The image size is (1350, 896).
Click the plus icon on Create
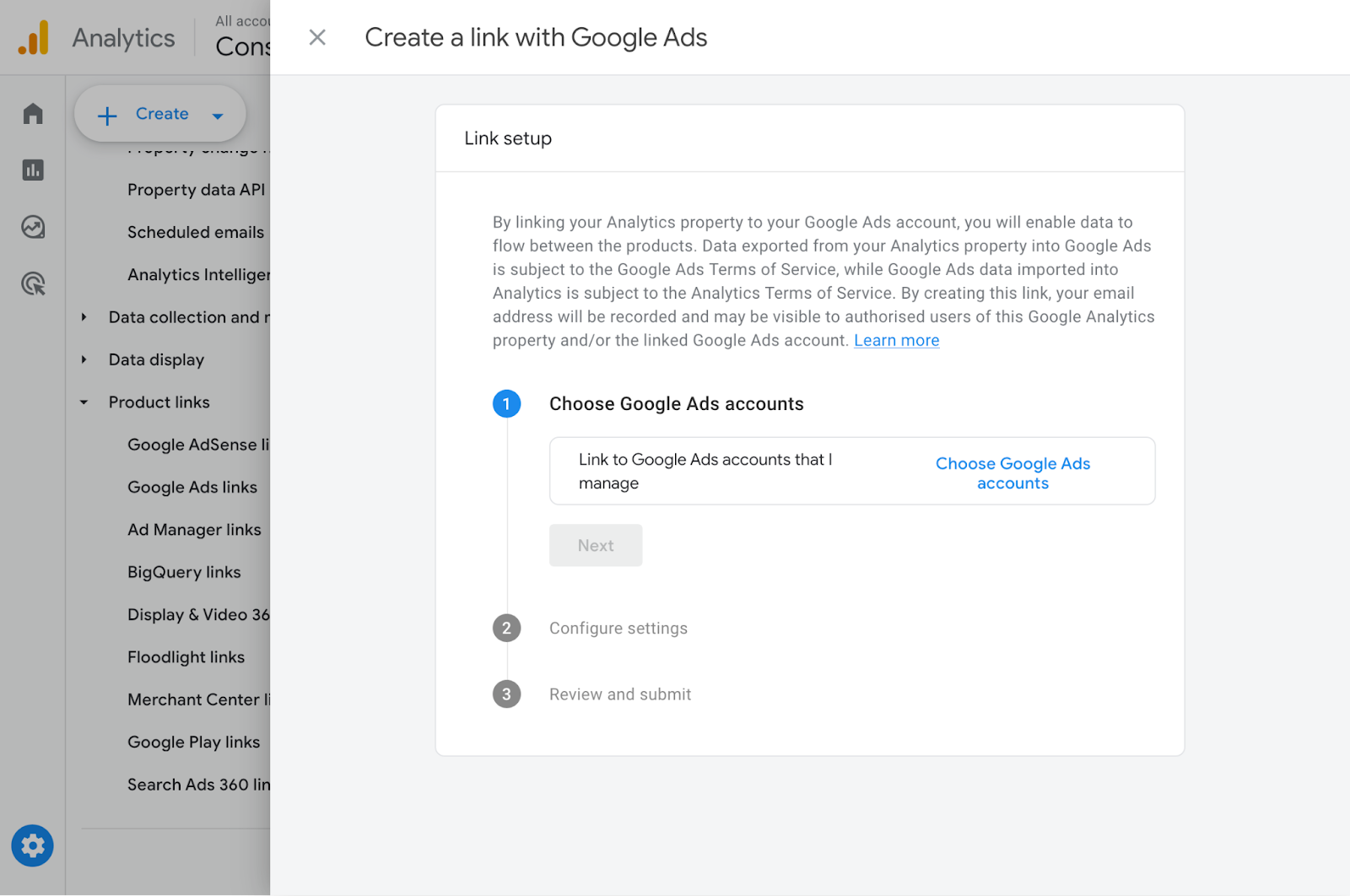pyautogui.click(x=107, y=116)
